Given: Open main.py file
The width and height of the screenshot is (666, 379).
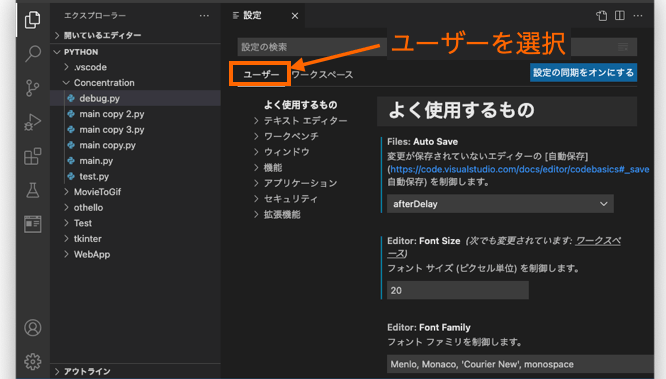Looking at the screenshot, I should 135,161.
